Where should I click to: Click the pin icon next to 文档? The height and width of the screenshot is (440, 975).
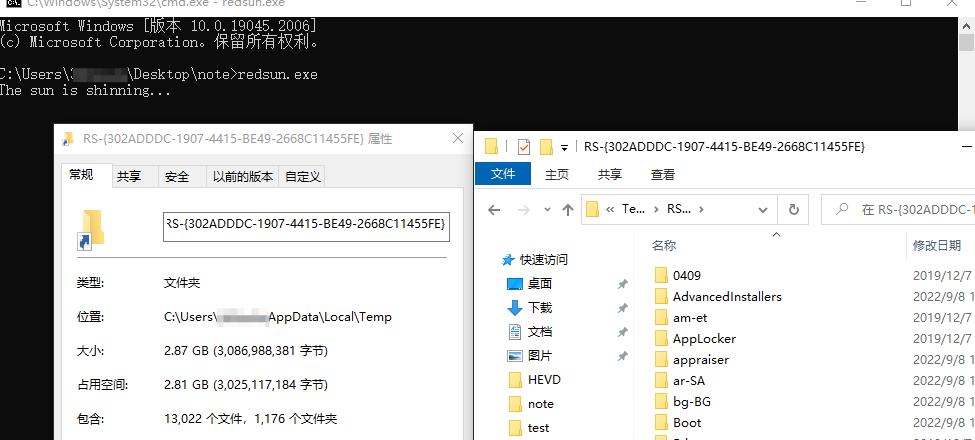point(622,332)
